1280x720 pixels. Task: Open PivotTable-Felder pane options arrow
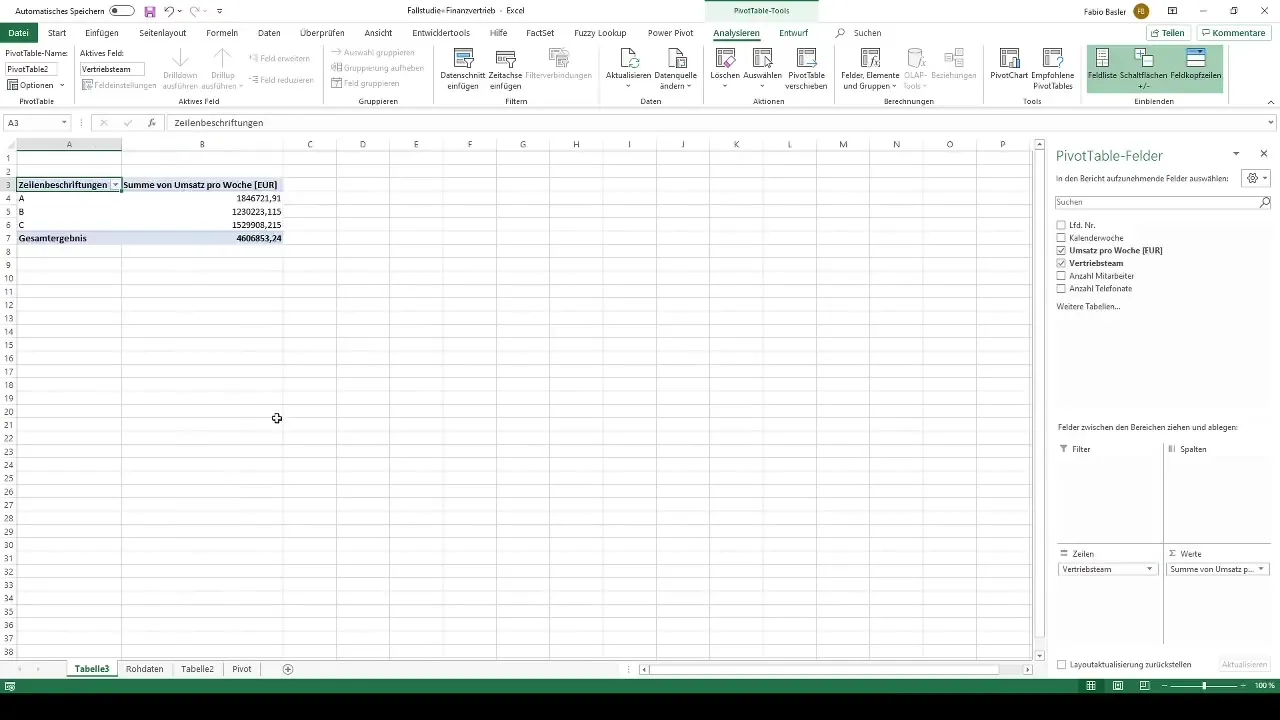(1236, 154)
